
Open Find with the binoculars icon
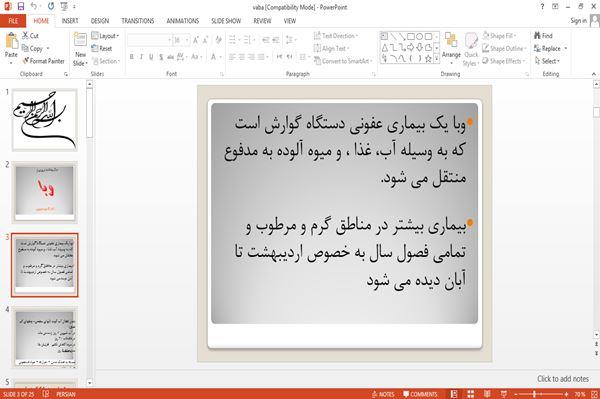click(x=543, y=36)
